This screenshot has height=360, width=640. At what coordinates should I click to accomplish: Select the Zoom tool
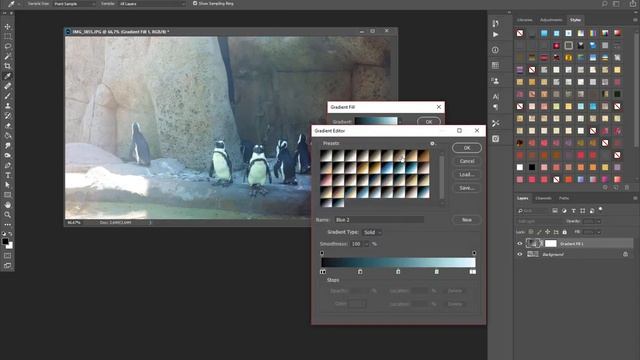click(7, 215)
